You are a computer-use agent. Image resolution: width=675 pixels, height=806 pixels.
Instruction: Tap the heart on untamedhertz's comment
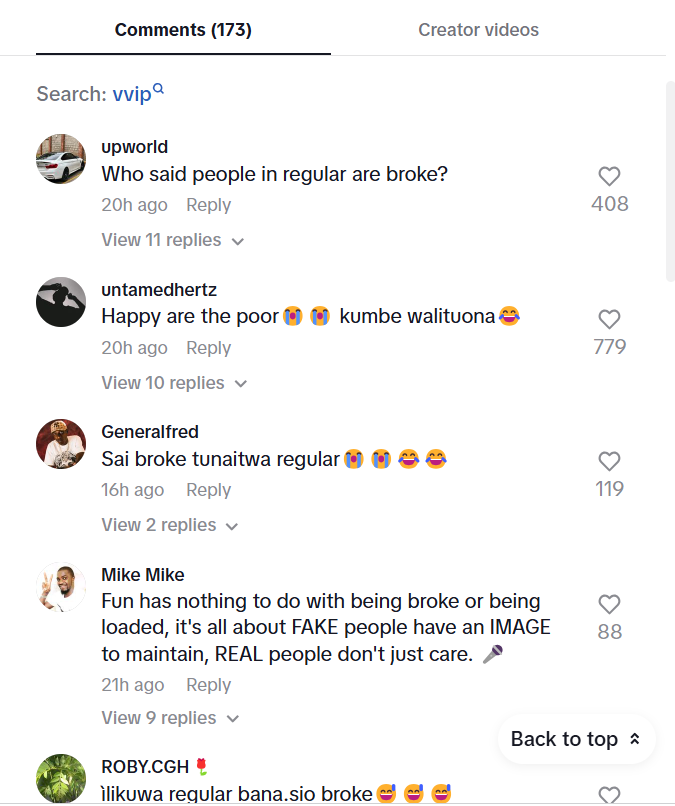tap(609, 320)
